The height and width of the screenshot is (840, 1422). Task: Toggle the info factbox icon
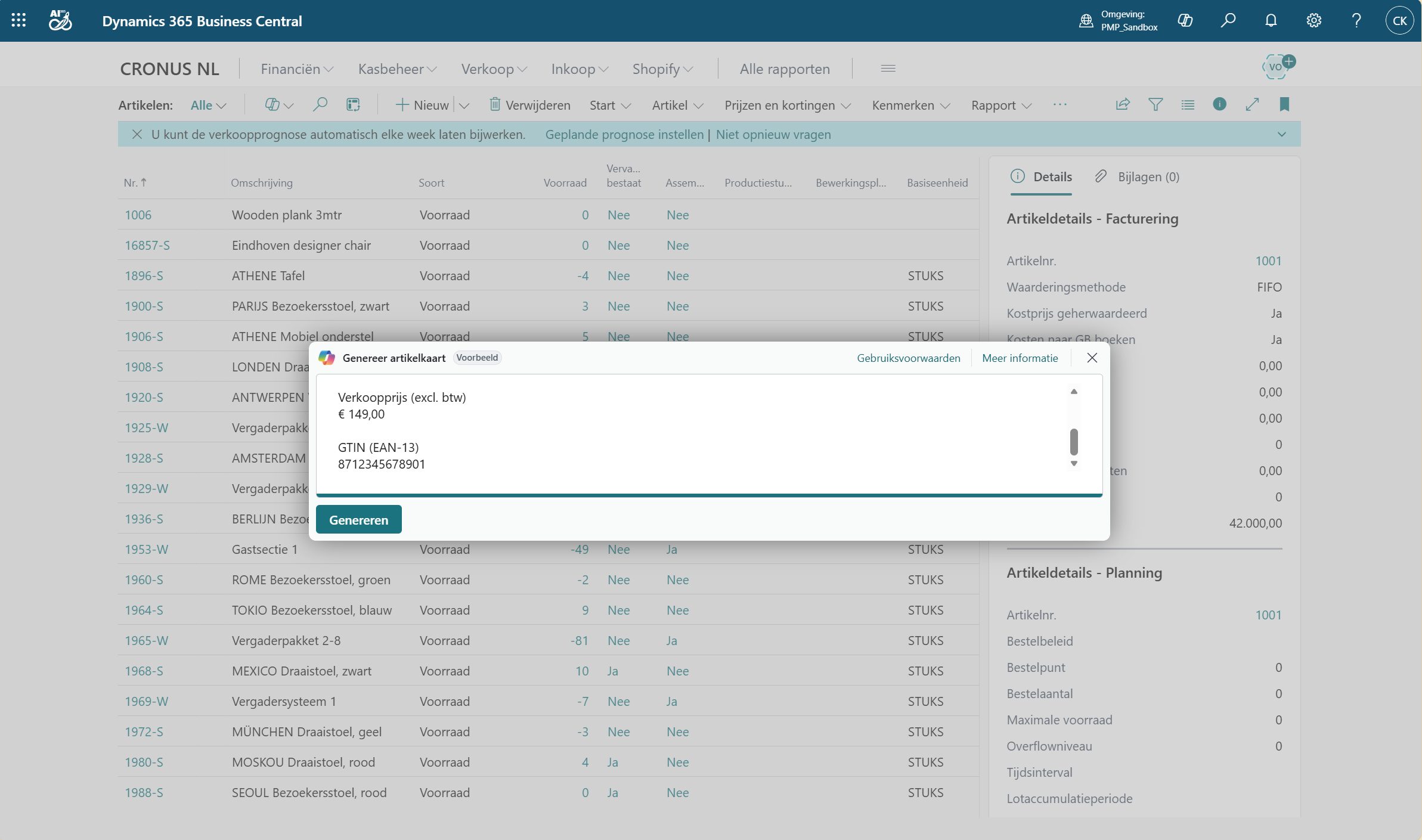1219,105
